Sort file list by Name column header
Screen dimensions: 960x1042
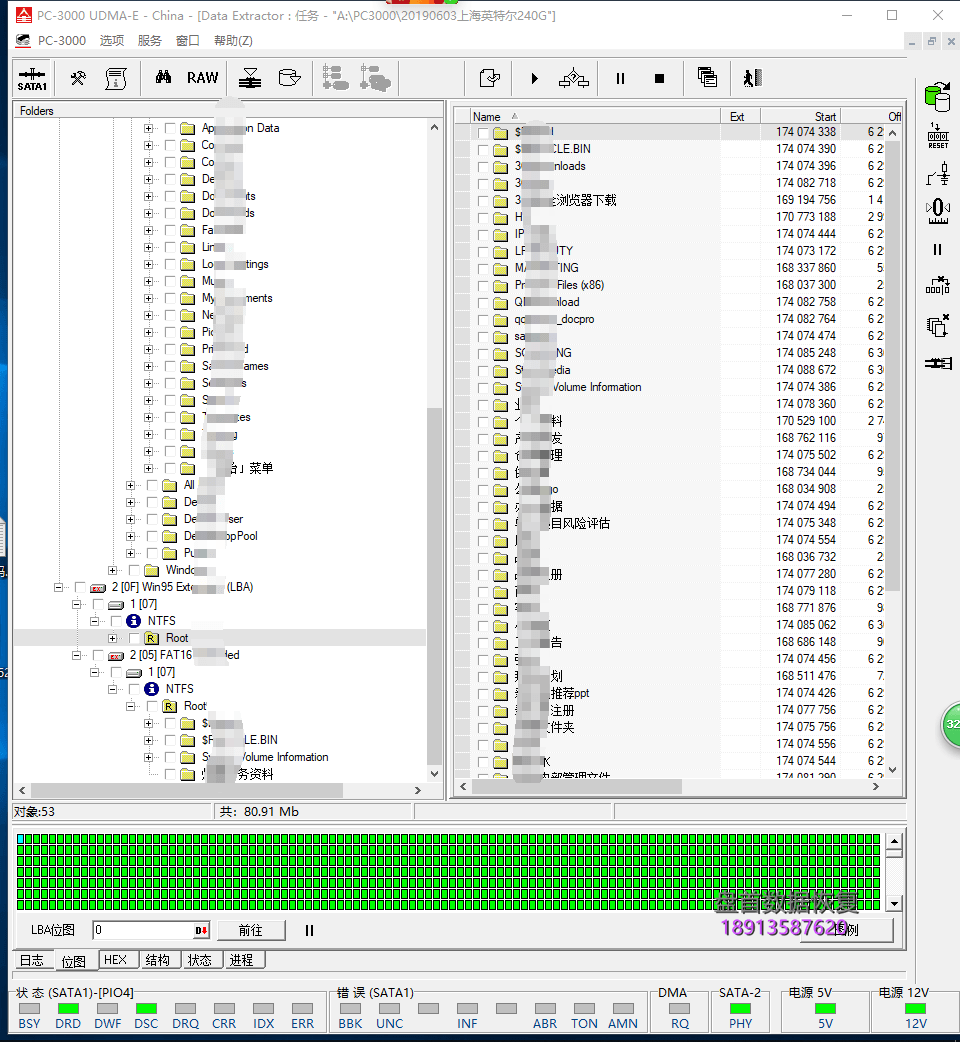pyautogui.click(x=595, y=116)
